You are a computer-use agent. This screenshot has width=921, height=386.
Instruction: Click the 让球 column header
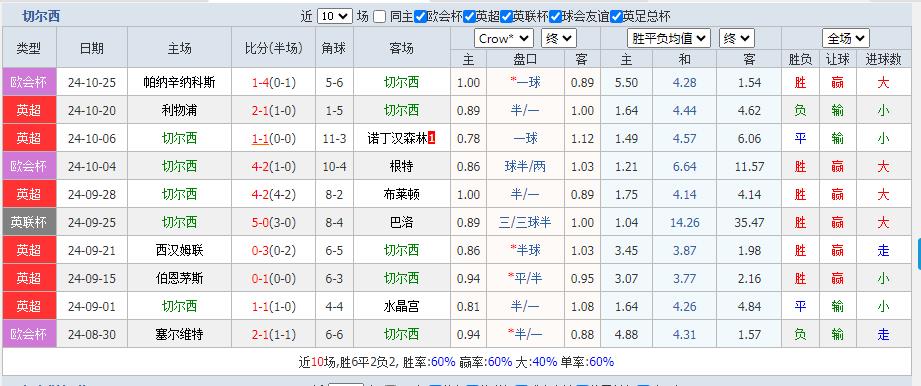[x=837, y=59]
